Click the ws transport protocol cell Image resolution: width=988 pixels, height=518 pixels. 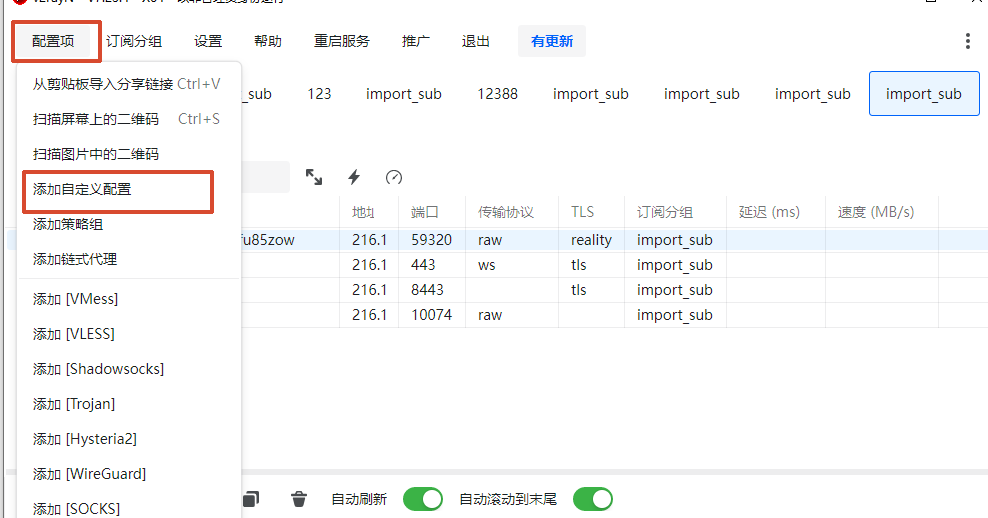(x=512, y=265)
